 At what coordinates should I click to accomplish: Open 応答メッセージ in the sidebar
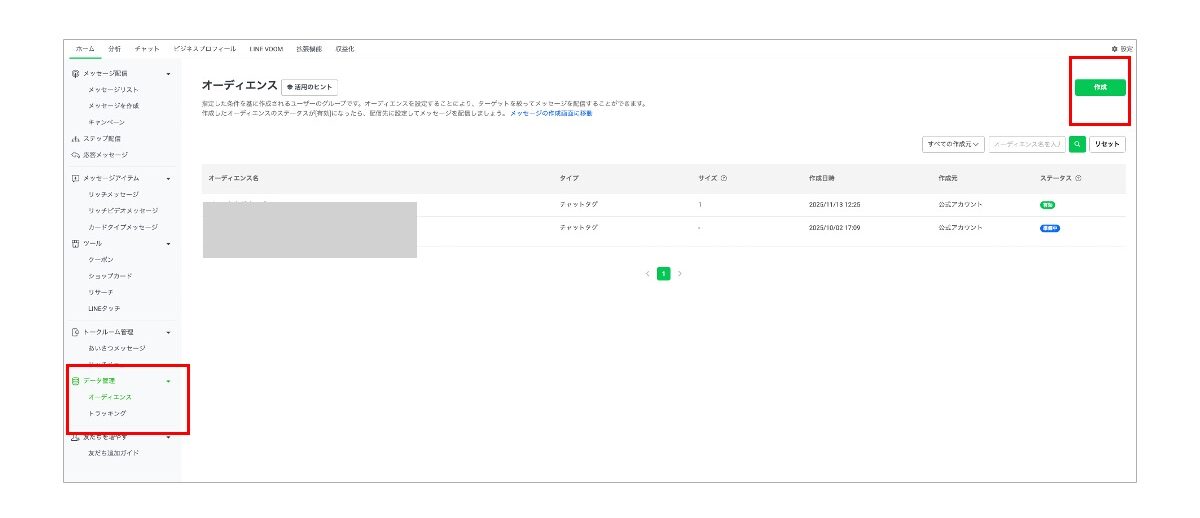click(105, 155)
